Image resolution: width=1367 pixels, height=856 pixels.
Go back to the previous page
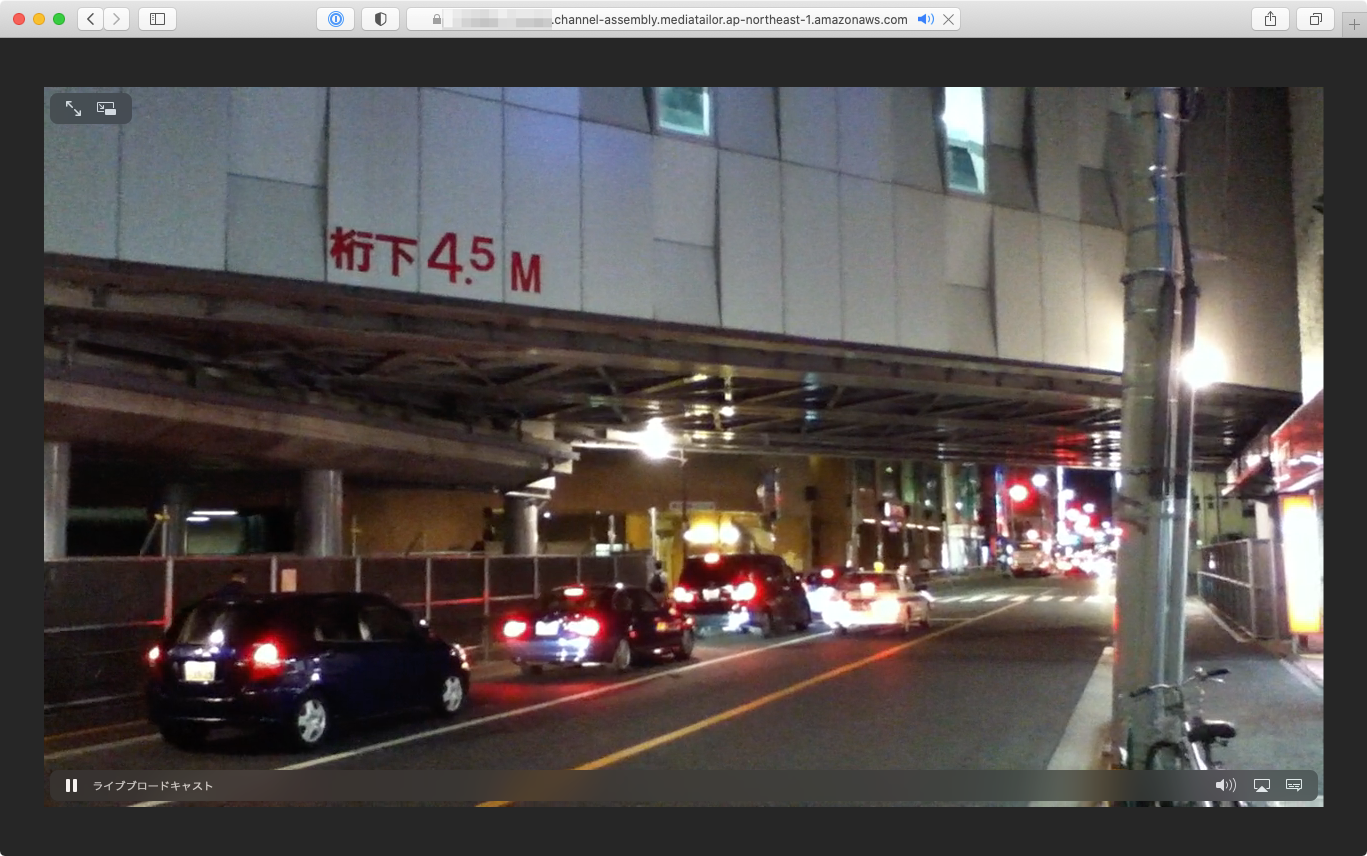pyautogui.click(x=90, y=19)
